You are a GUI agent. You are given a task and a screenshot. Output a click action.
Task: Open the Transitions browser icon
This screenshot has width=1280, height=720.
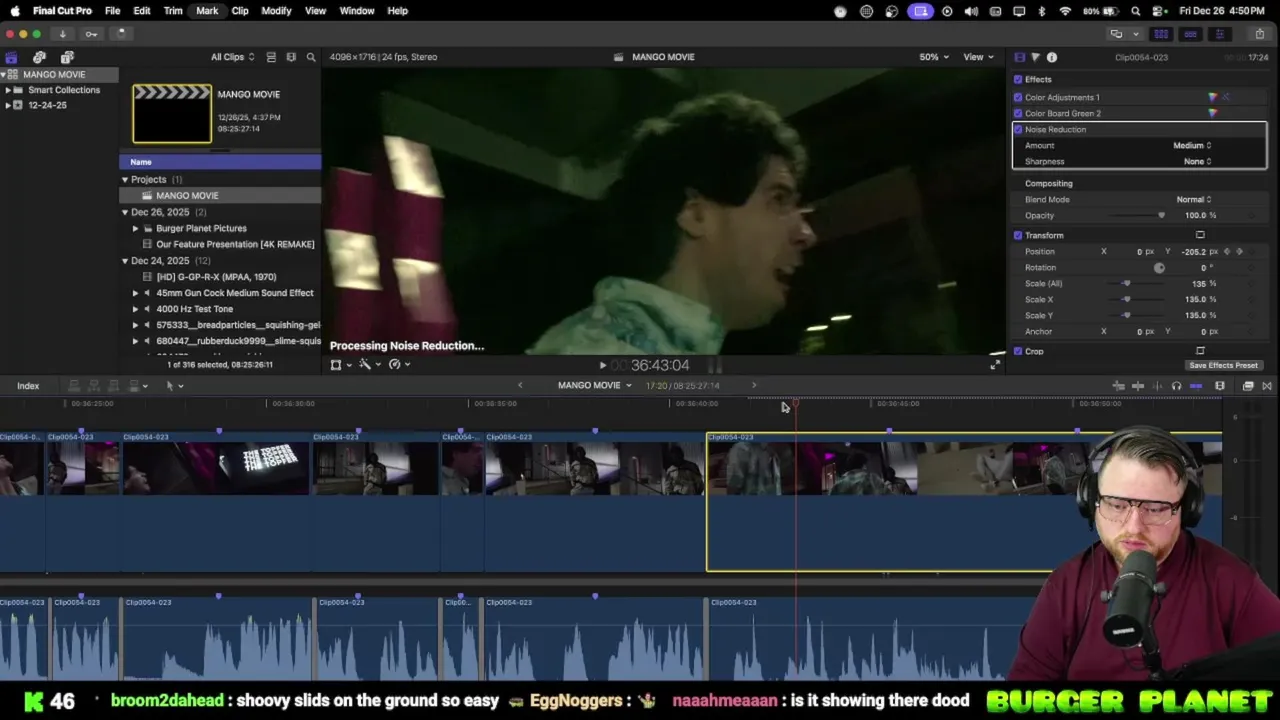click(1267, 386)
